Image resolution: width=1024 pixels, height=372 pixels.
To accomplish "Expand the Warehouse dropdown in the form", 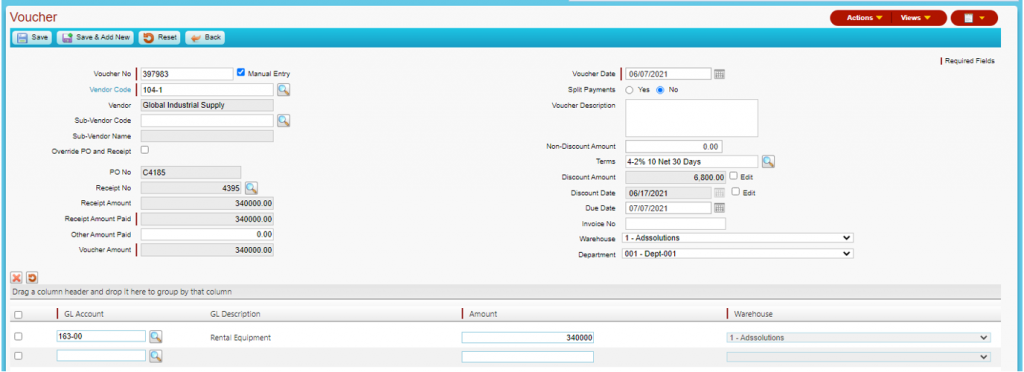I will (x=739, y=238).
